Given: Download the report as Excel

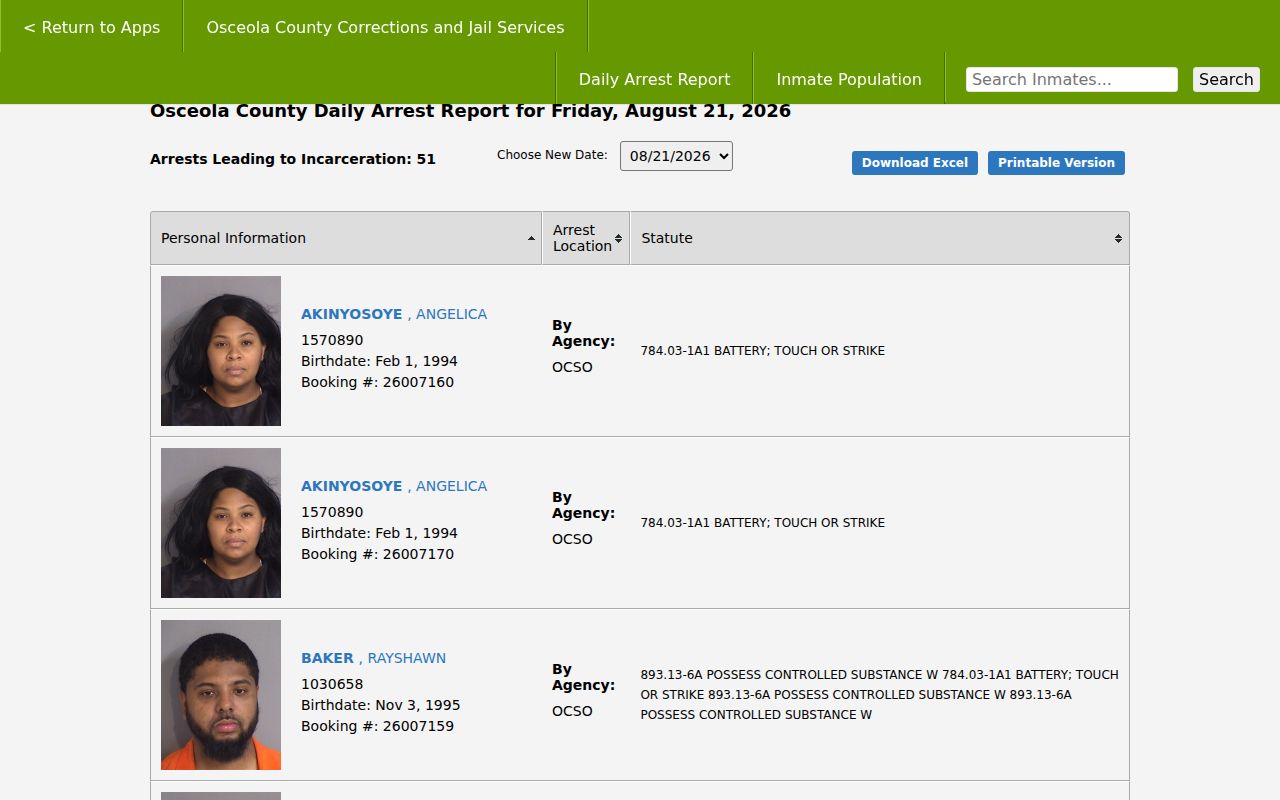Looking at the screenshot, I should click(x=915, y=163).
